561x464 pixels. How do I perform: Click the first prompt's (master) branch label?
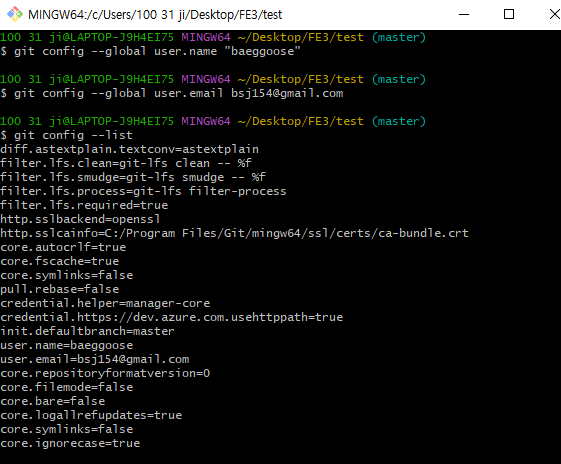399,37
